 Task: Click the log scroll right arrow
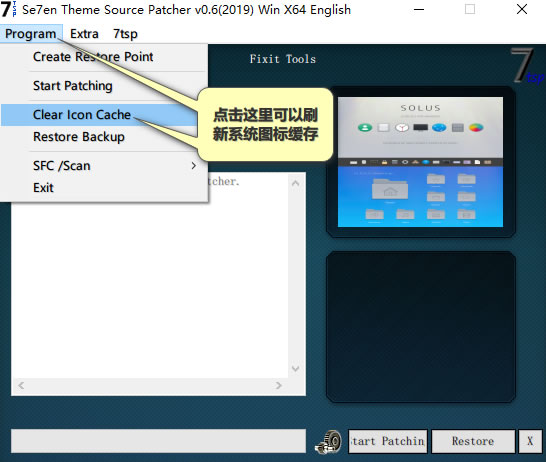pyautogui.click(x=278, y=385)
